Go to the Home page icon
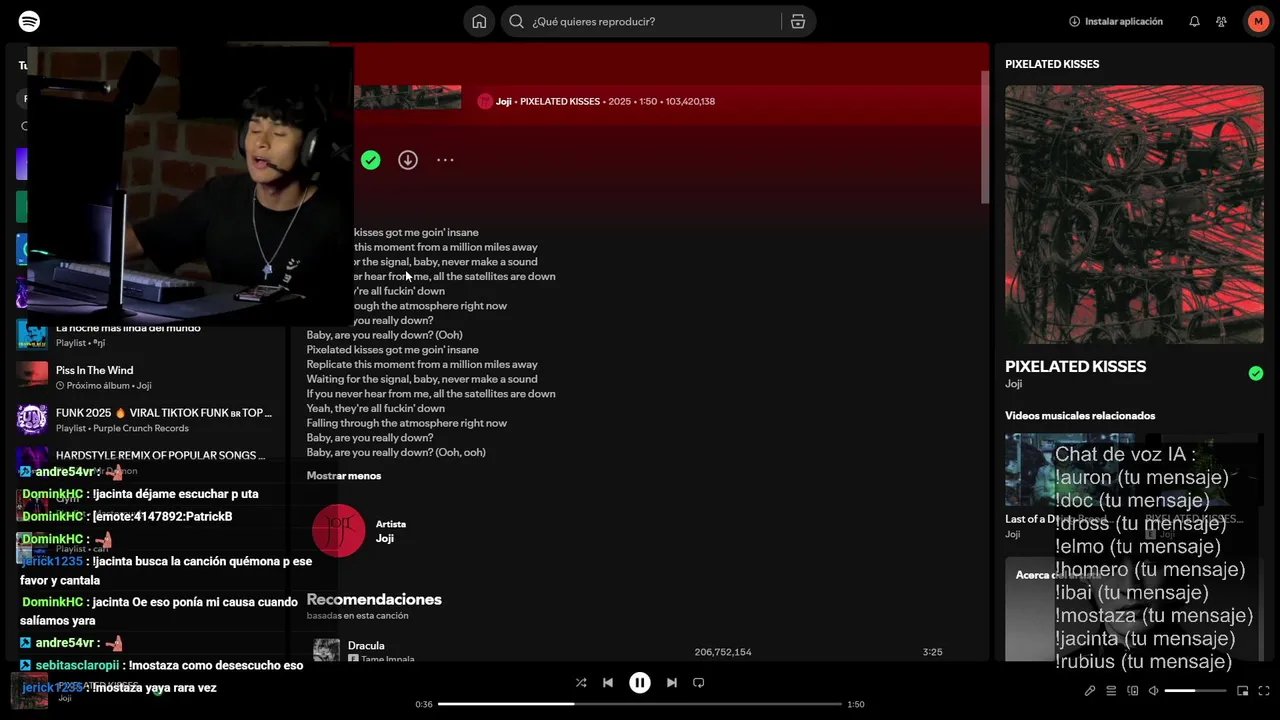 pyautogui.click(x=479, y=21)
